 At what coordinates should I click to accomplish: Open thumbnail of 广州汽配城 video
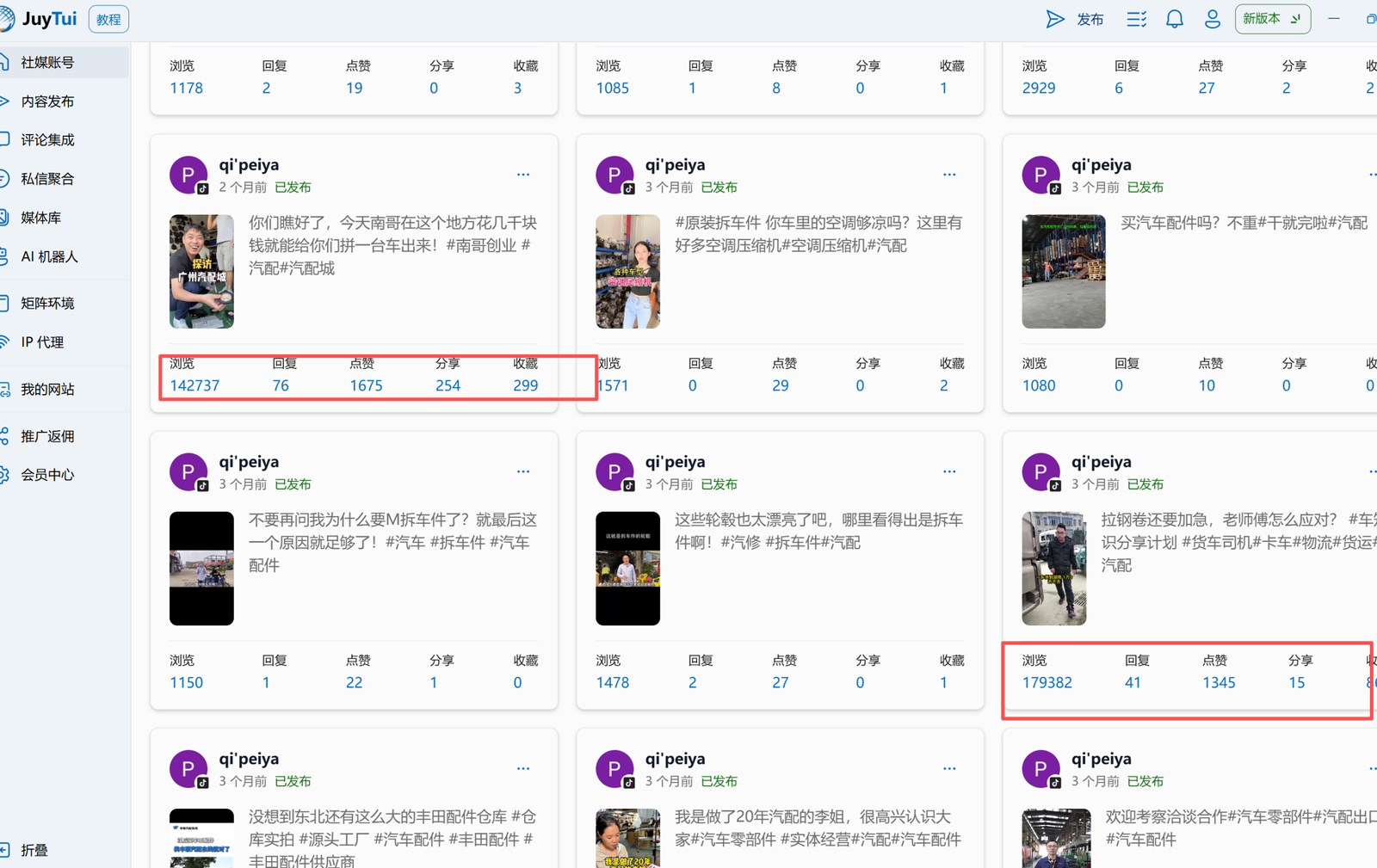[x=201, y=272]
